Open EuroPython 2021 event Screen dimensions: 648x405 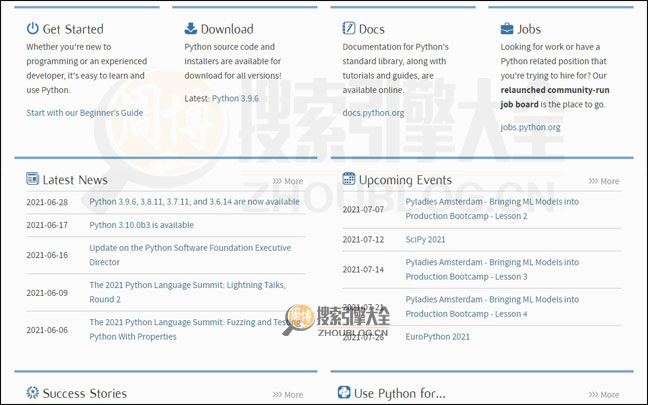click(437, 336)
